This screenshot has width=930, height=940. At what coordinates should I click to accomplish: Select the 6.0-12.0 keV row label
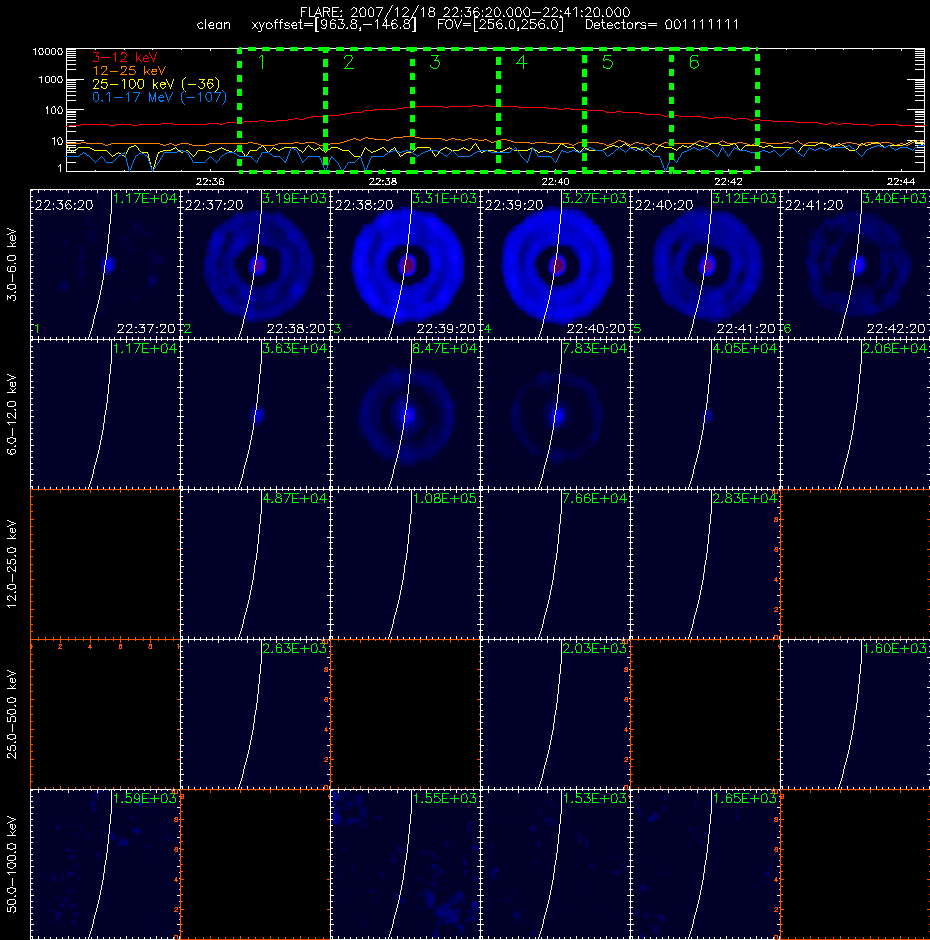tap(12, 414)
